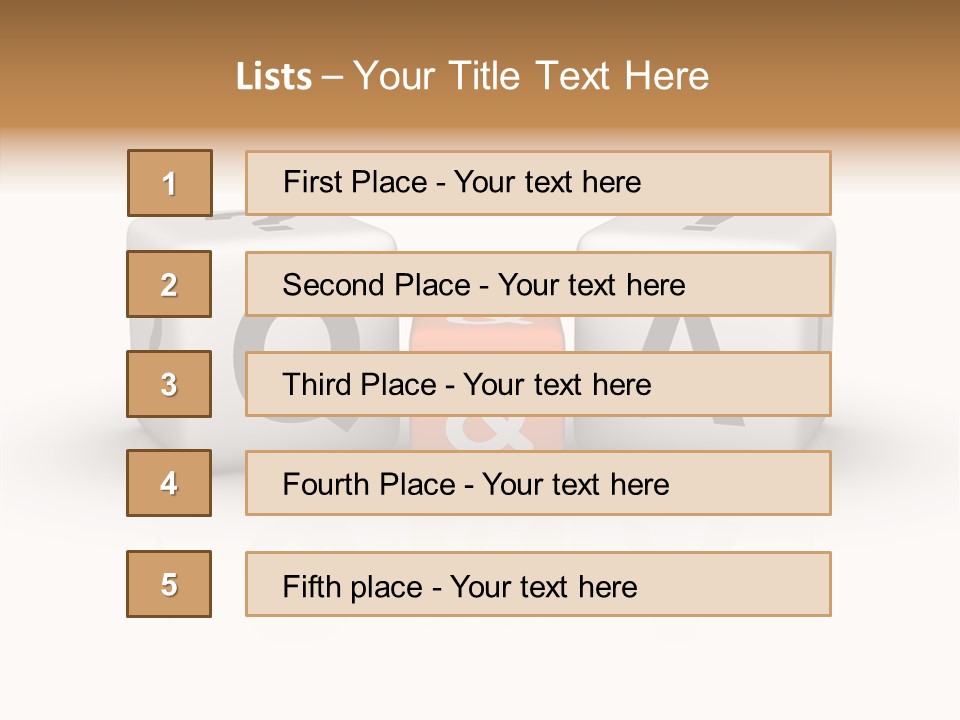Select the 'Your Title Text Here' heading
Image resolution: width=960 pixels, height=720 pixels.
point(531,77)
